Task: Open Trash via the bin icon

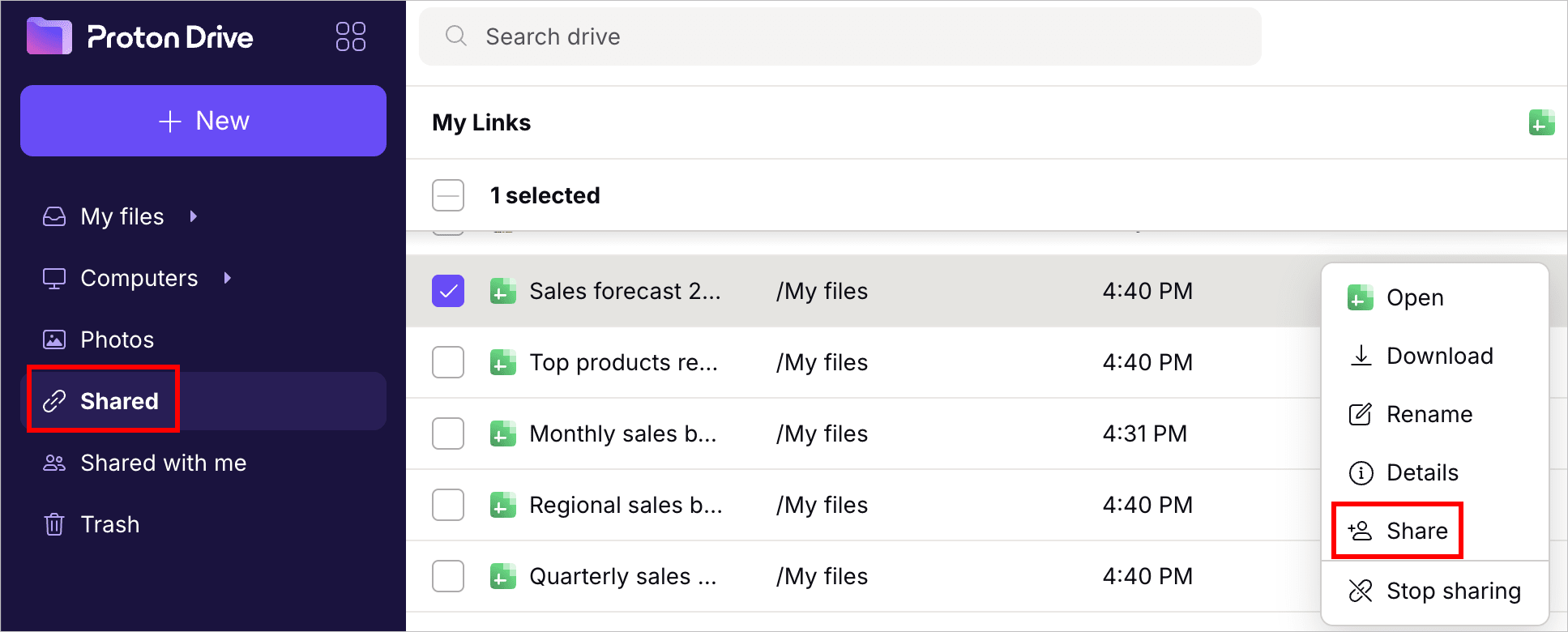Action: click(53, 523)
